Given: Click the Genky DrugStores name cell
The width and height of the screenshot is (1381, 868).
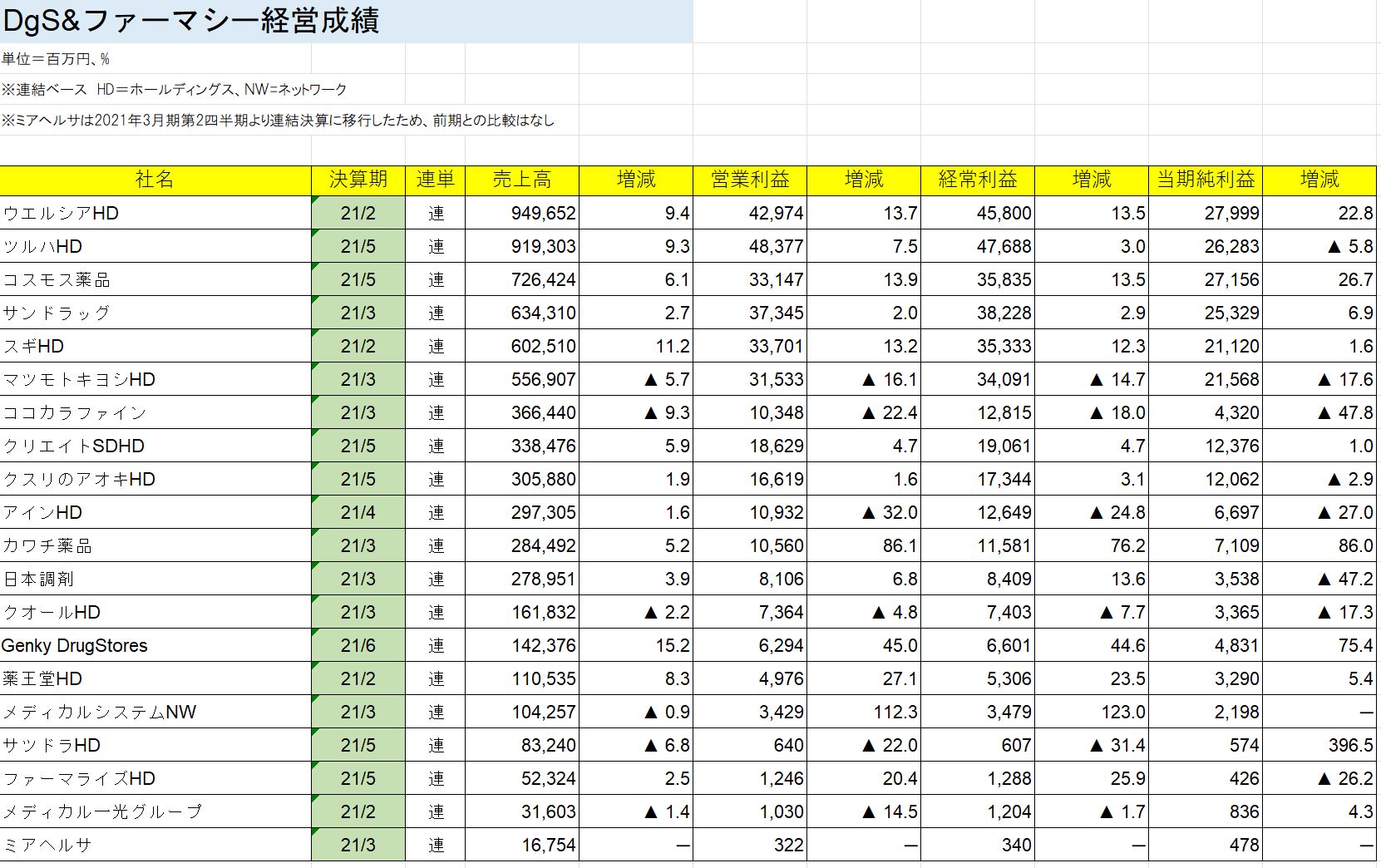Looking at the screenshot, I should (x=155, y=646).
